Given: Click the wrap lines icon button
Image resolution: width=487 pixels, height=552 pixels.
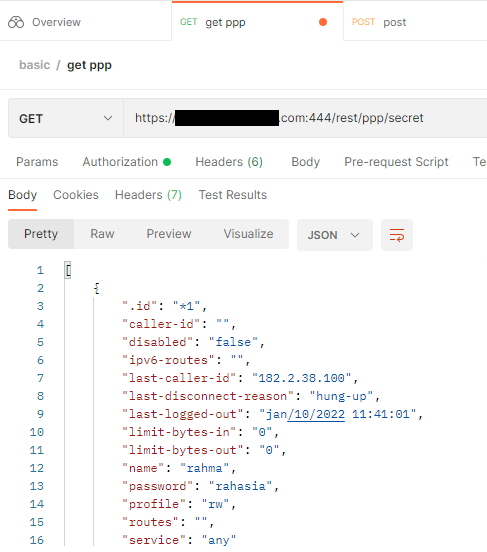Looking at the screenshot, I should click(x=397, y=235).
